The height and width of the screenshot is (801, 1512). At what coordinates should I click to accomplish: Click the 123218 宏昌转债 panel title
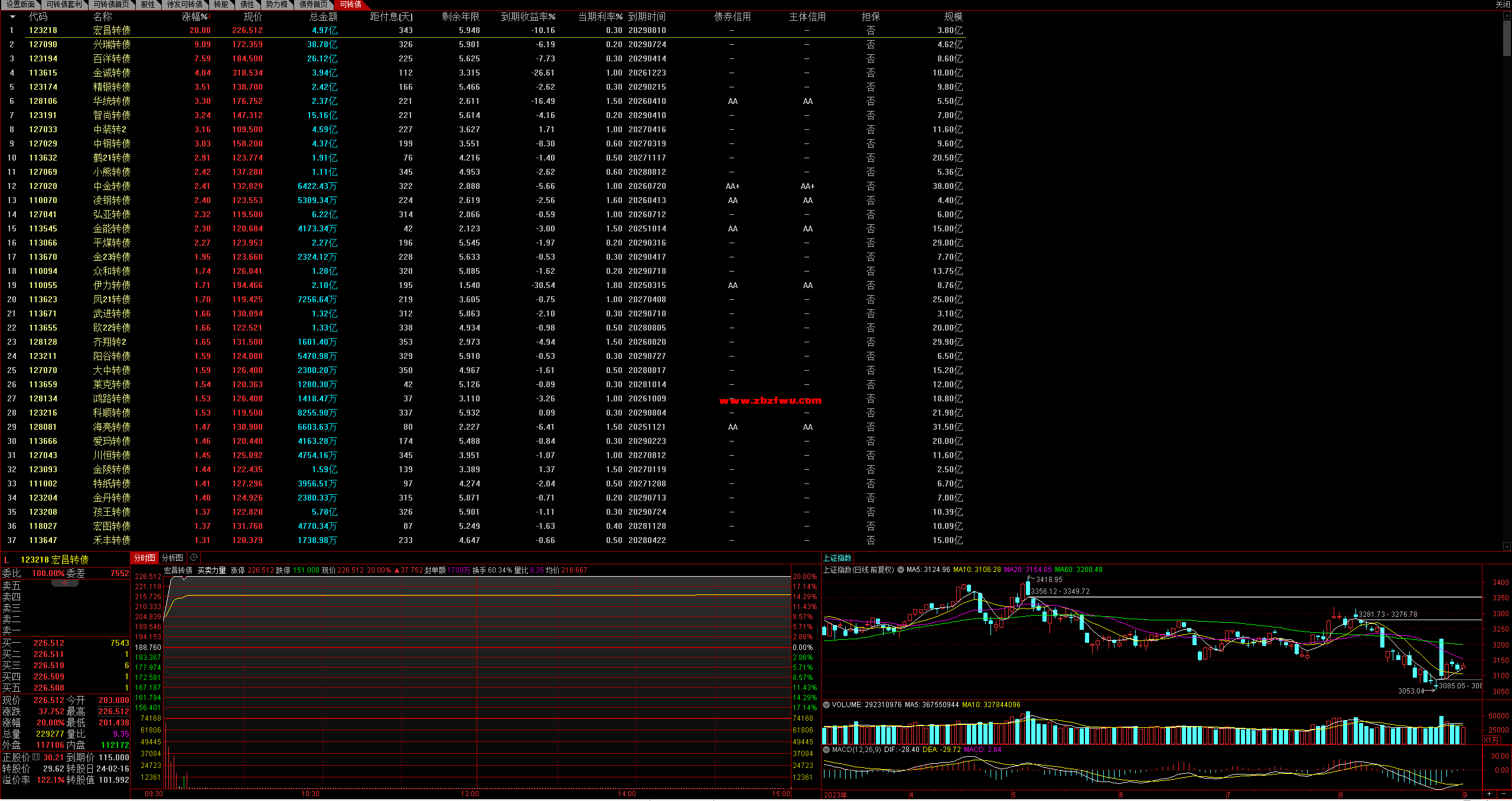(x=54, y=560)
